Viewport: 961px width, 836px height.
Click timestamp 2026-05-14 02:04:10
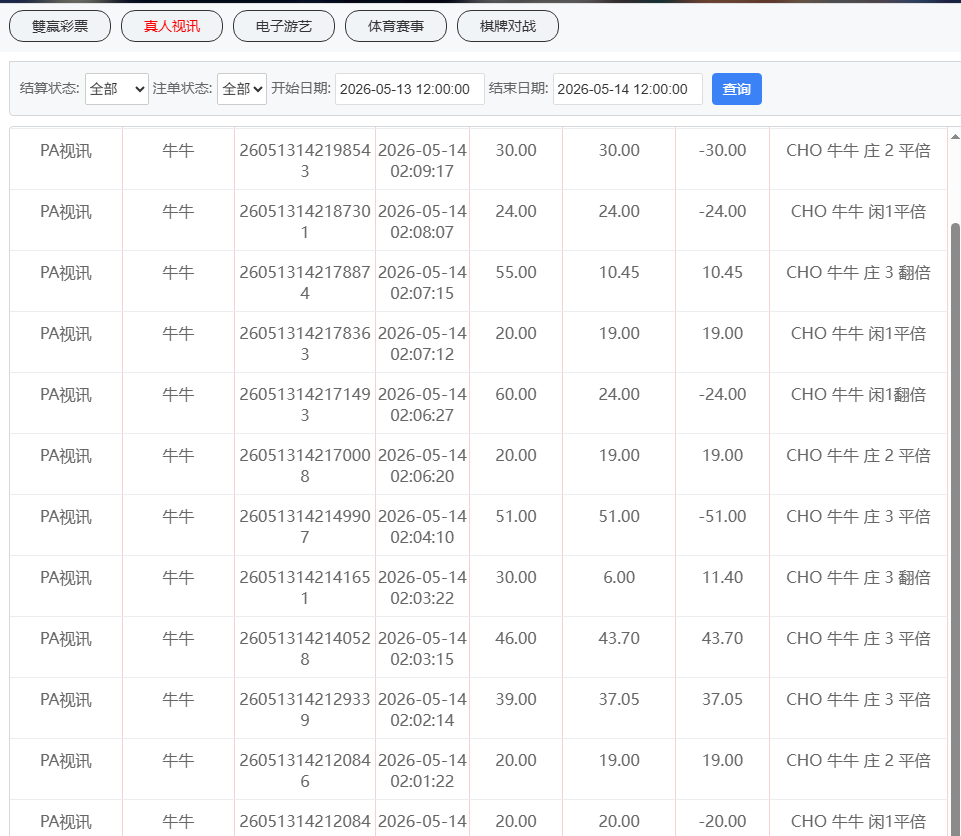pyautogui.click(x=422, y=526)
